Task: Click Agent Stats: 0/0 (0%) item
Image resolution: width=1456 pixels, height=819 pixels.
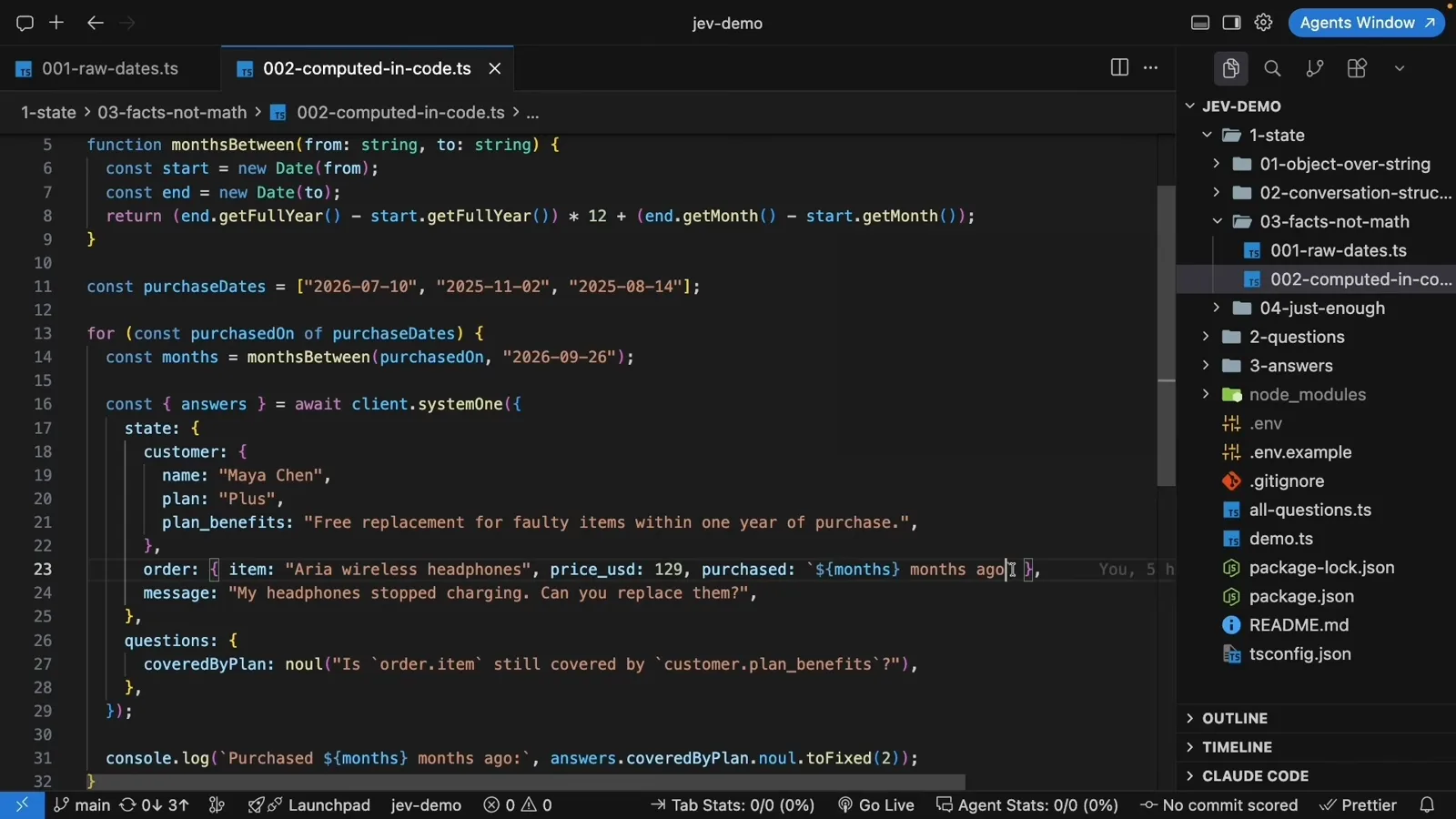Action: [x=1027, y=805]
